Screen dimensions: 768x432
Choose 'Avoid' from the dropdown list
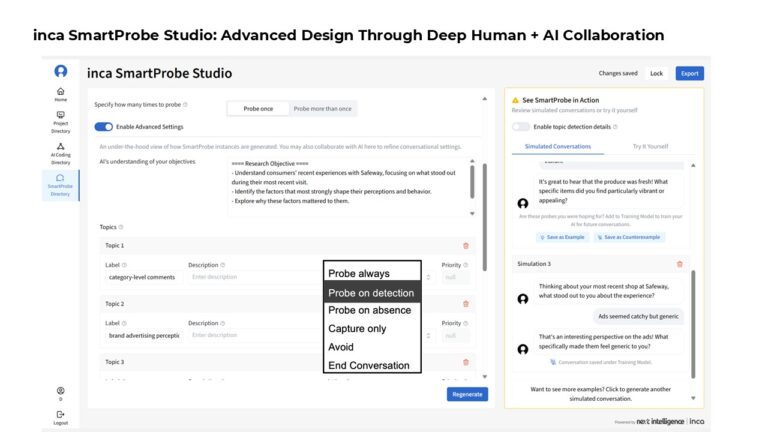coord(372,347)
